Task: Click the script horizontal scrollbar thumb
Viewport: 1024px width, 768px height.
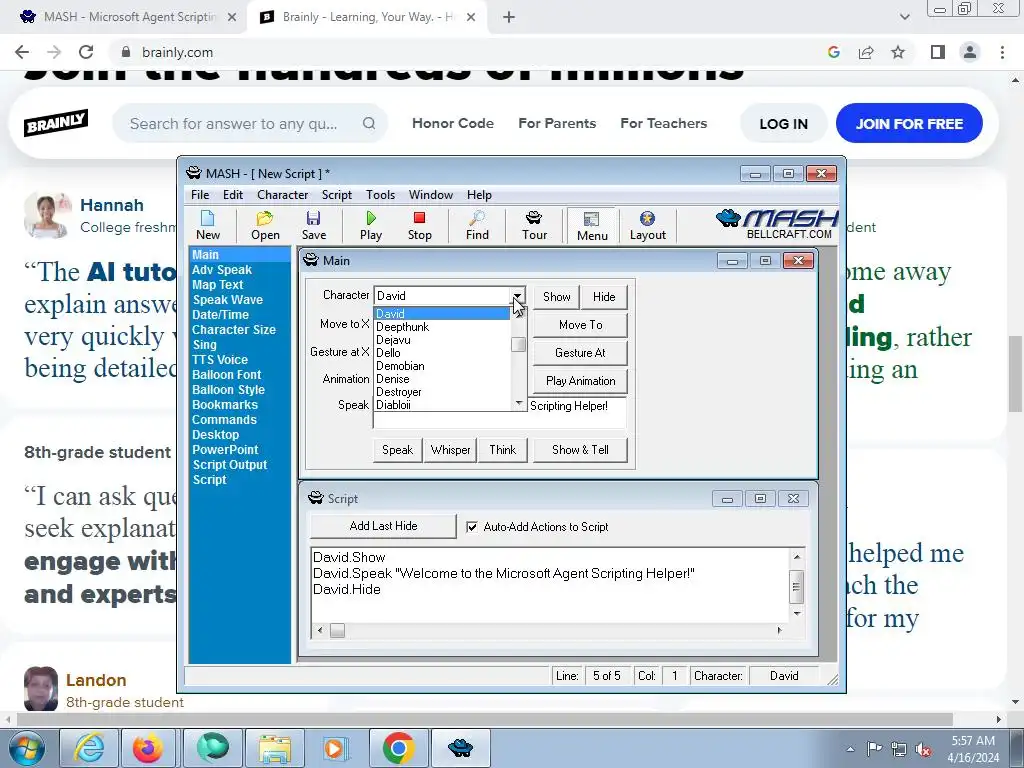Action: [x=337, y=630]
